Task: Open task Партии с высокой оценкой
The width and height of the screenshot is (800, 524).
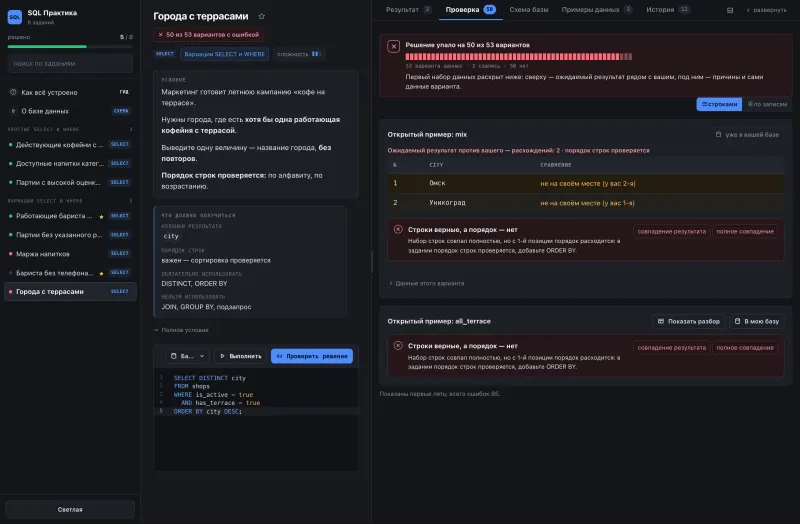Action: (70, 183)
